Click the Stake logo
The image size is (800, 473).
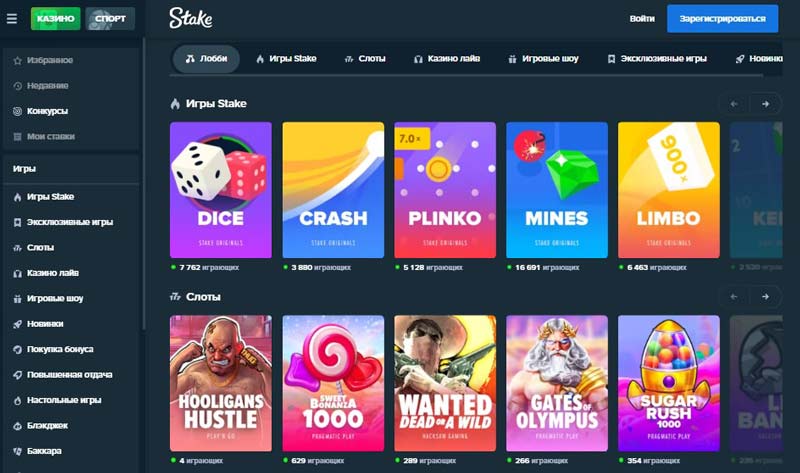coord(191,18)
